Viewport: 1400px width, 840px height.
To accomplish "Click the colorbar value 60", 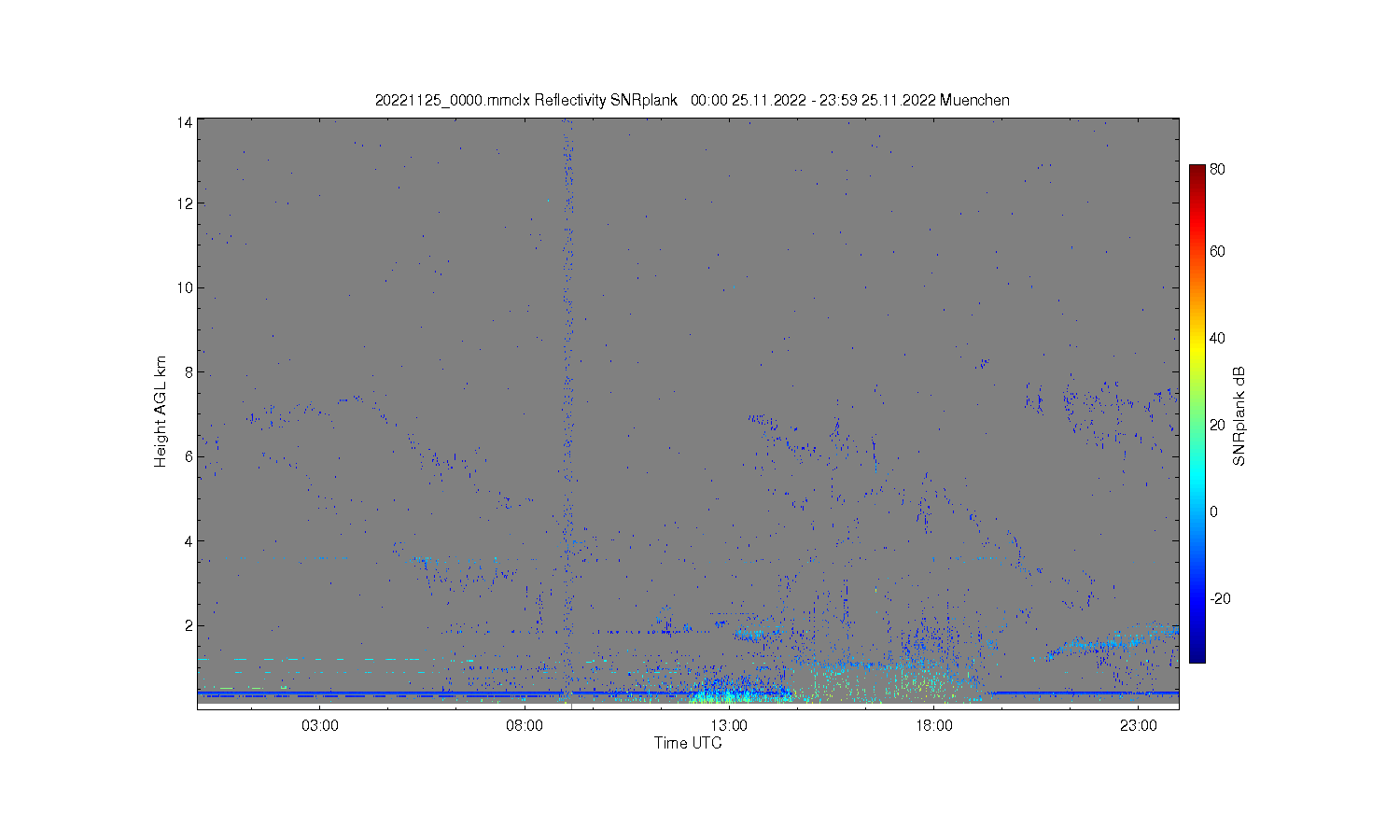I will coord(1217,251).
